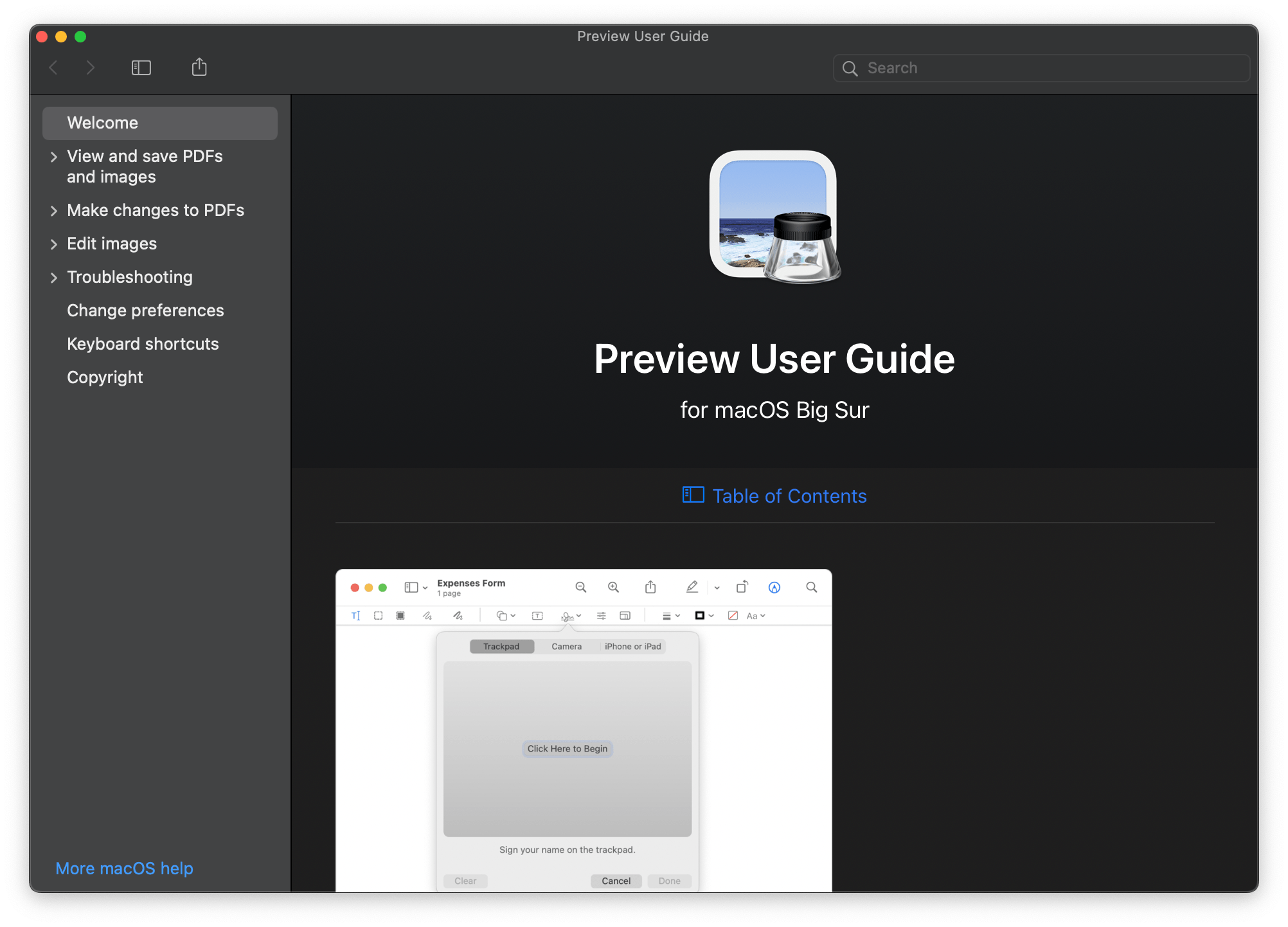1288x927 pixels.
Task: Select the Rectangular Selection tool icon
Action: coord(378,616)
